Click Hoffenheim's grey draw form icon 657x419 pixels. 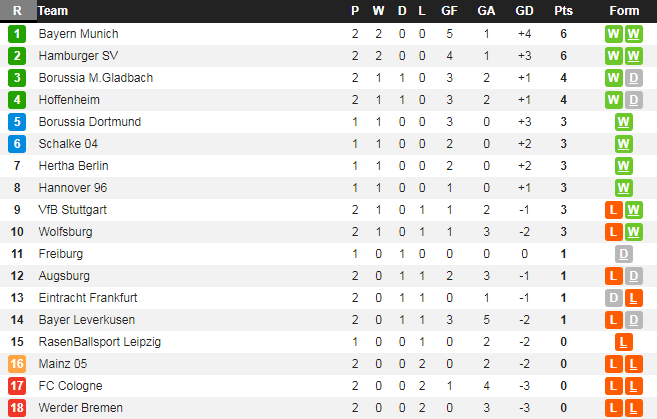coord(634,100)
